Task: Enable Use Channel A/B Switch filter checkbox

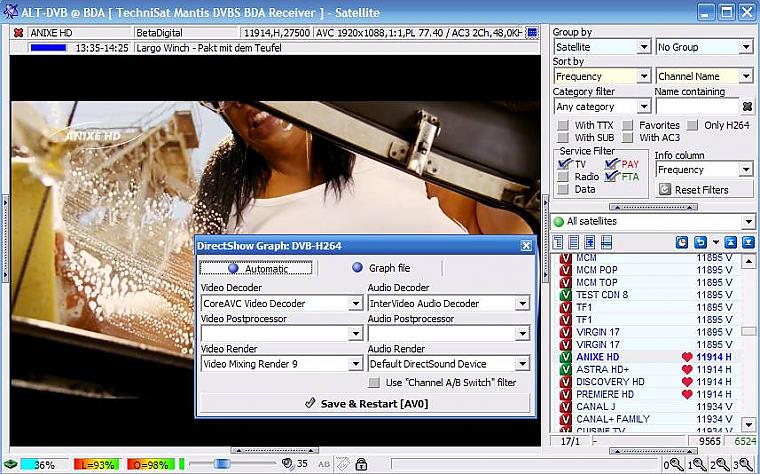Action: point(374,383)
